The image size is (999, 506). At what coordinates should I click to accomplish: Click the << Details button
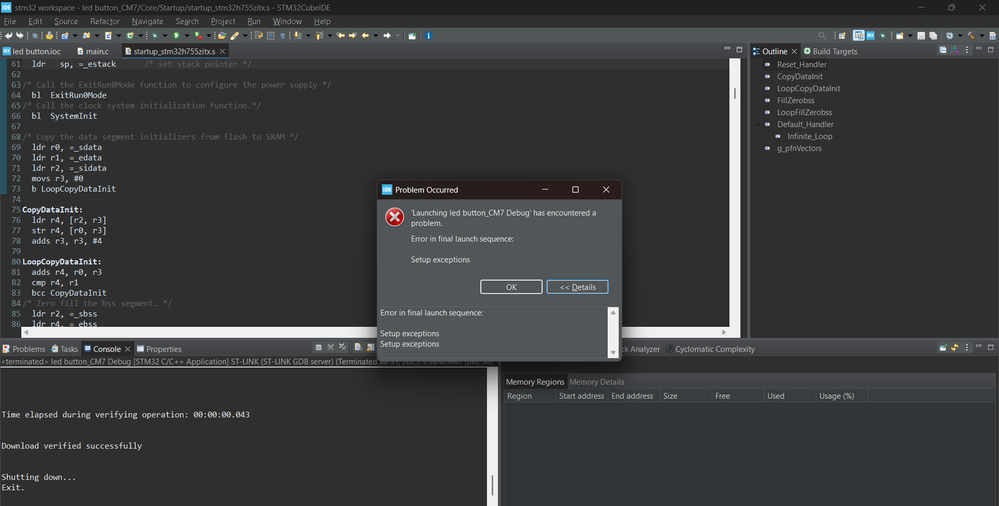pyautogui.click(x=577, y=287)
